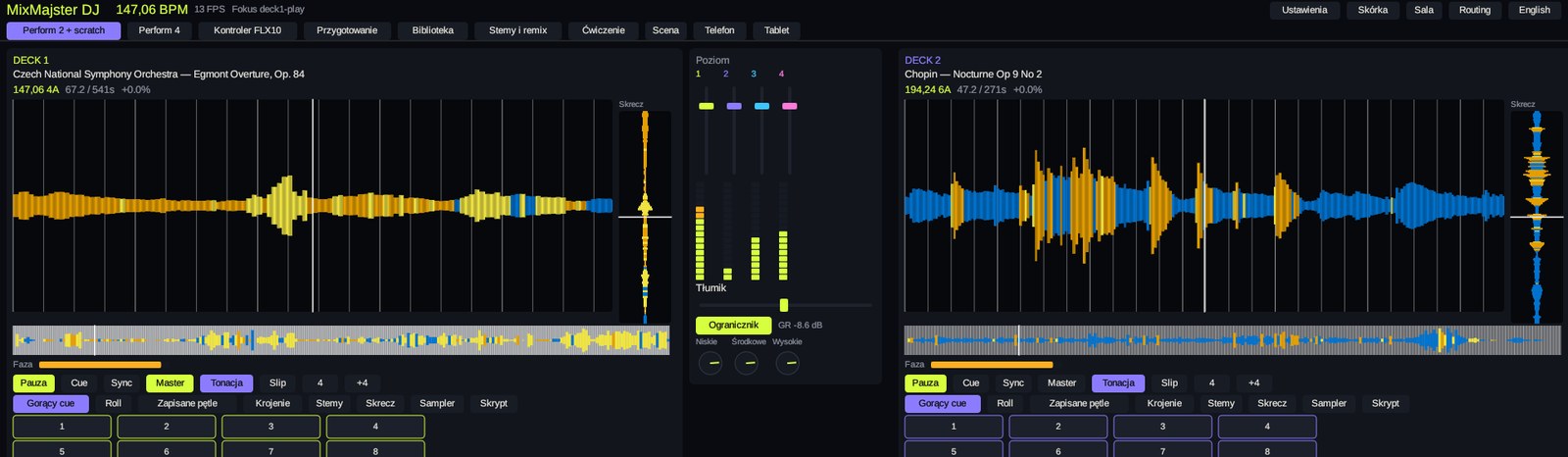Click channel 3 blue level fader handle
1568x457 pixels.
(x=761, y=106)
